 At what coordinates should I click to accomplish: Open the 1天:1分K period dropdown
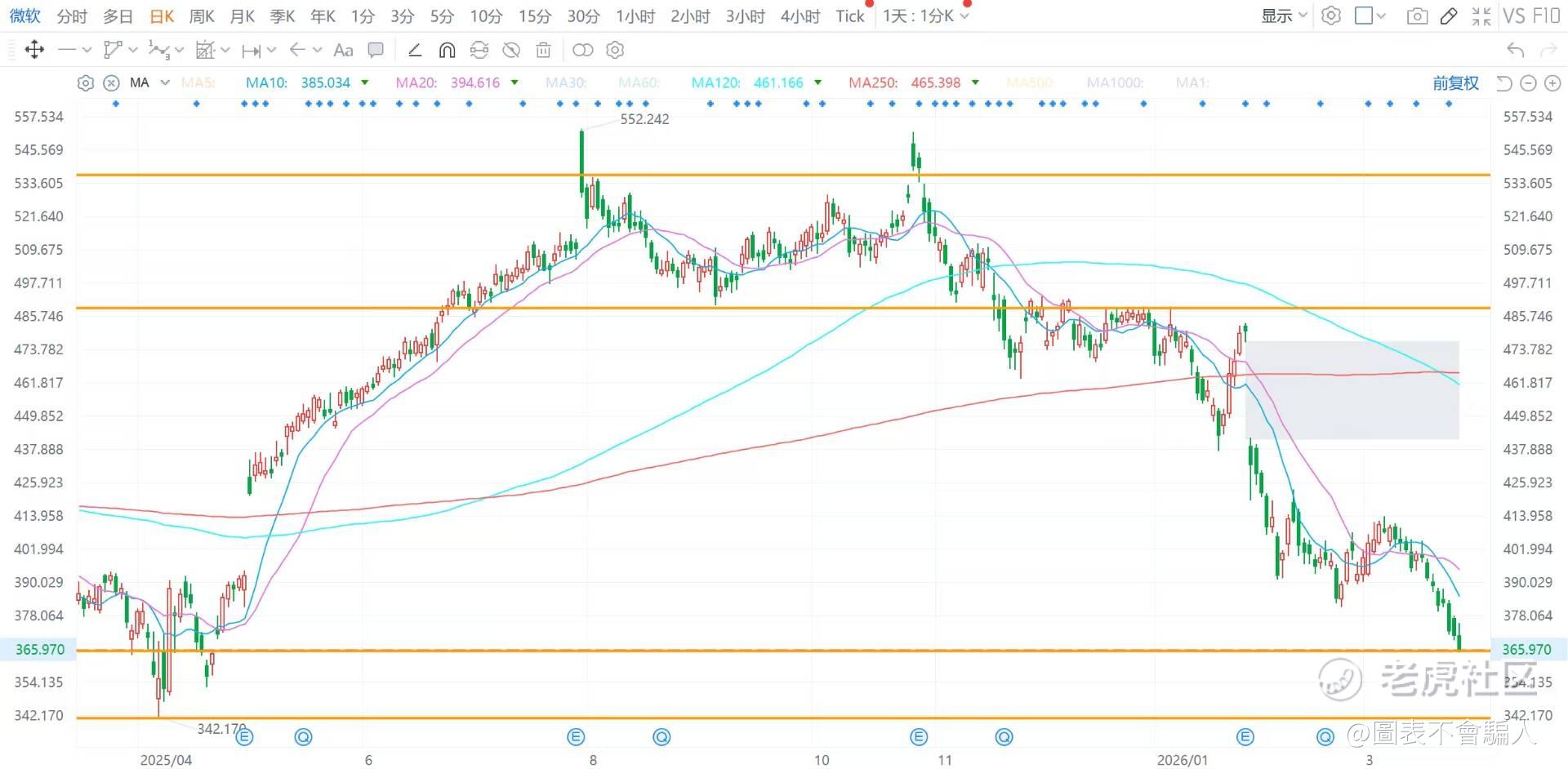tap(925, 16)
